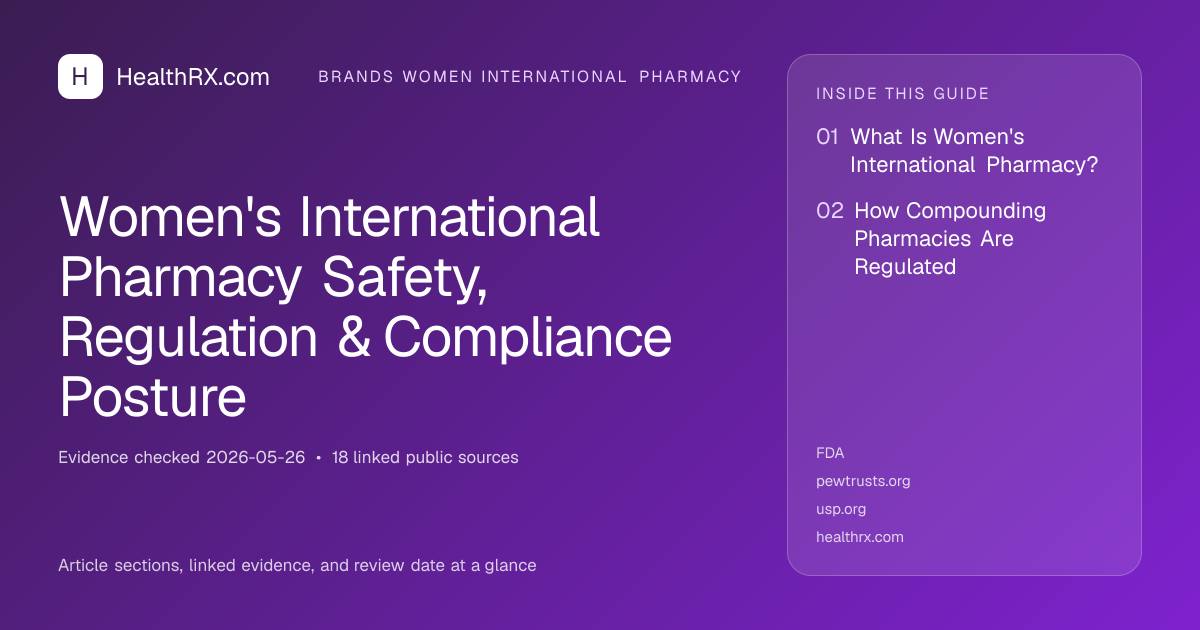Screen dimensions: 1200x630
Task: Click the Evidence checked 2026-05-26 text
Action: pyautogui.click(x=182, y=457)
